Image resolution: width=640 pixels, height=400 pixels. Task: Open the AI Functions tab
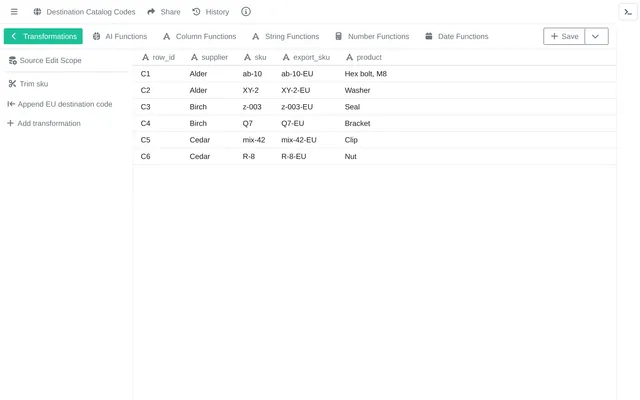(120, 36)
